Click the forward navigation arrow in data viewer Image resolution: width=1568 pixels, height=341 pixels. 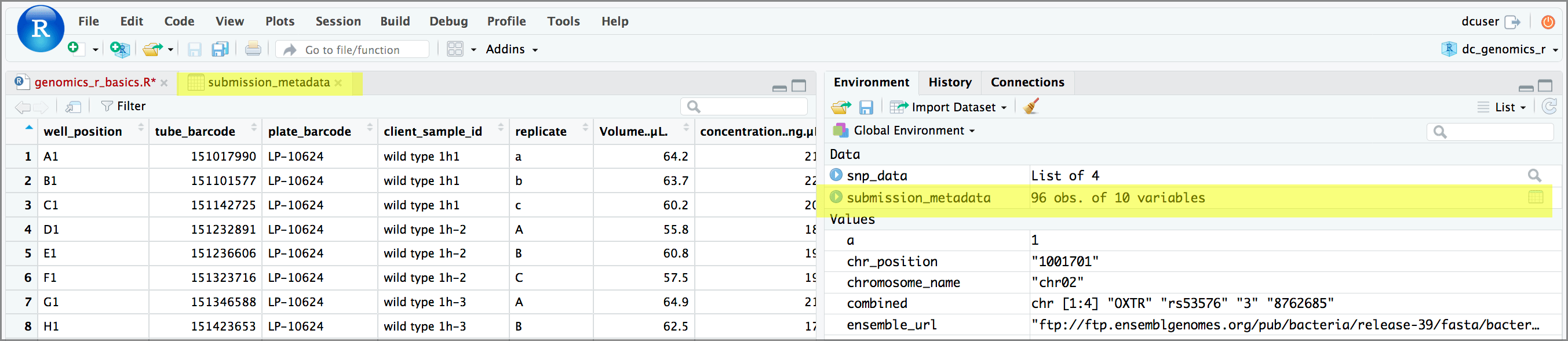click(41, 107)
